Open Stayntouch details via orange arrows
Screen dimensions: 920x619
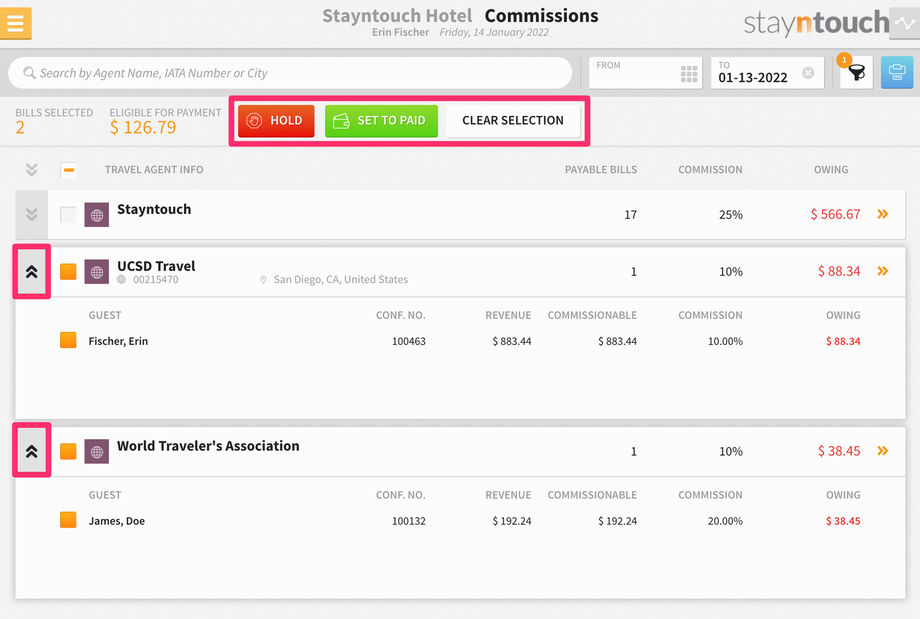click(x=882, y=214)
